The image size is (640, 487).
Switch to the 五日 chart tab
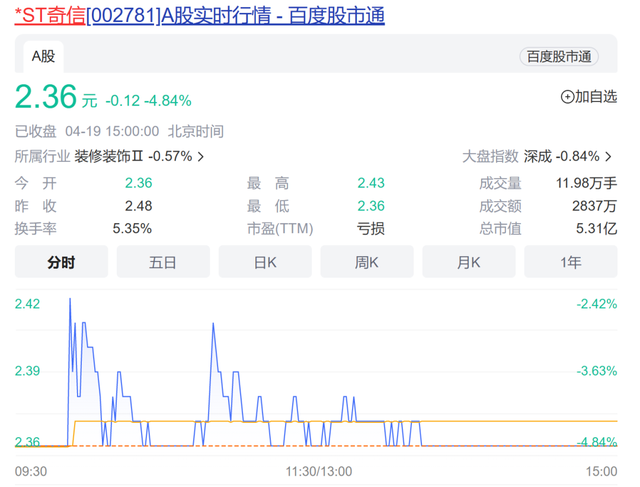(x=163, y=262)
